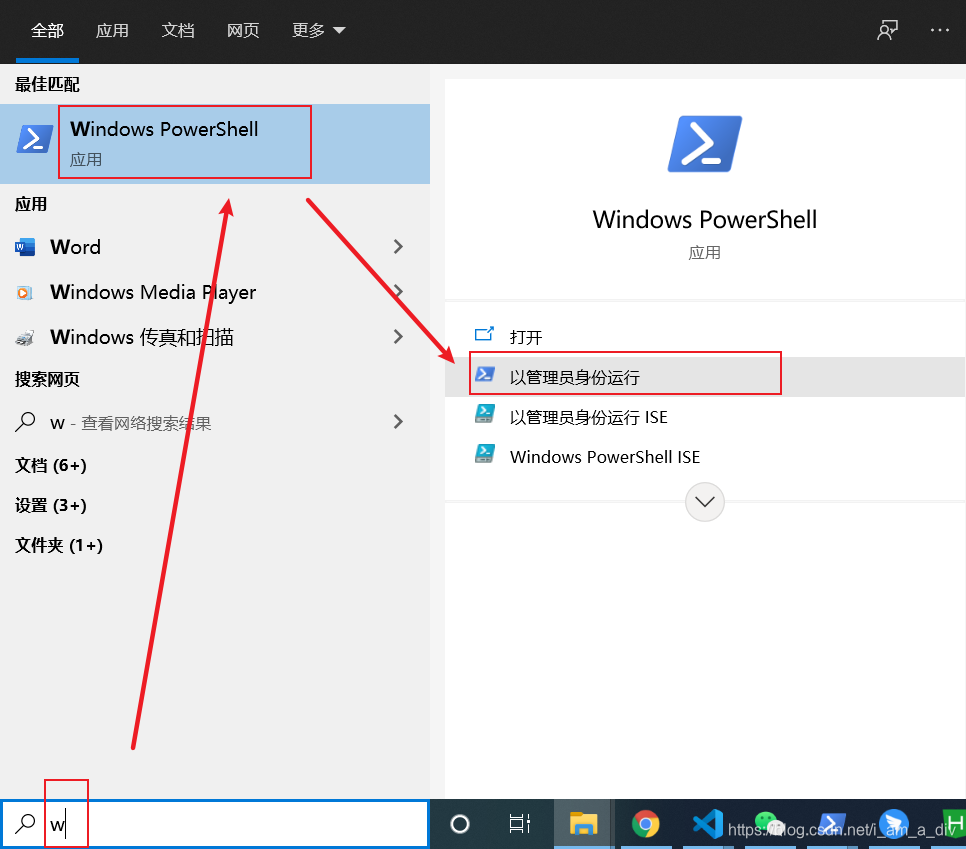Switch to the 网页 tab
Viewport: 966px width, 849px height.
point(243,30)
